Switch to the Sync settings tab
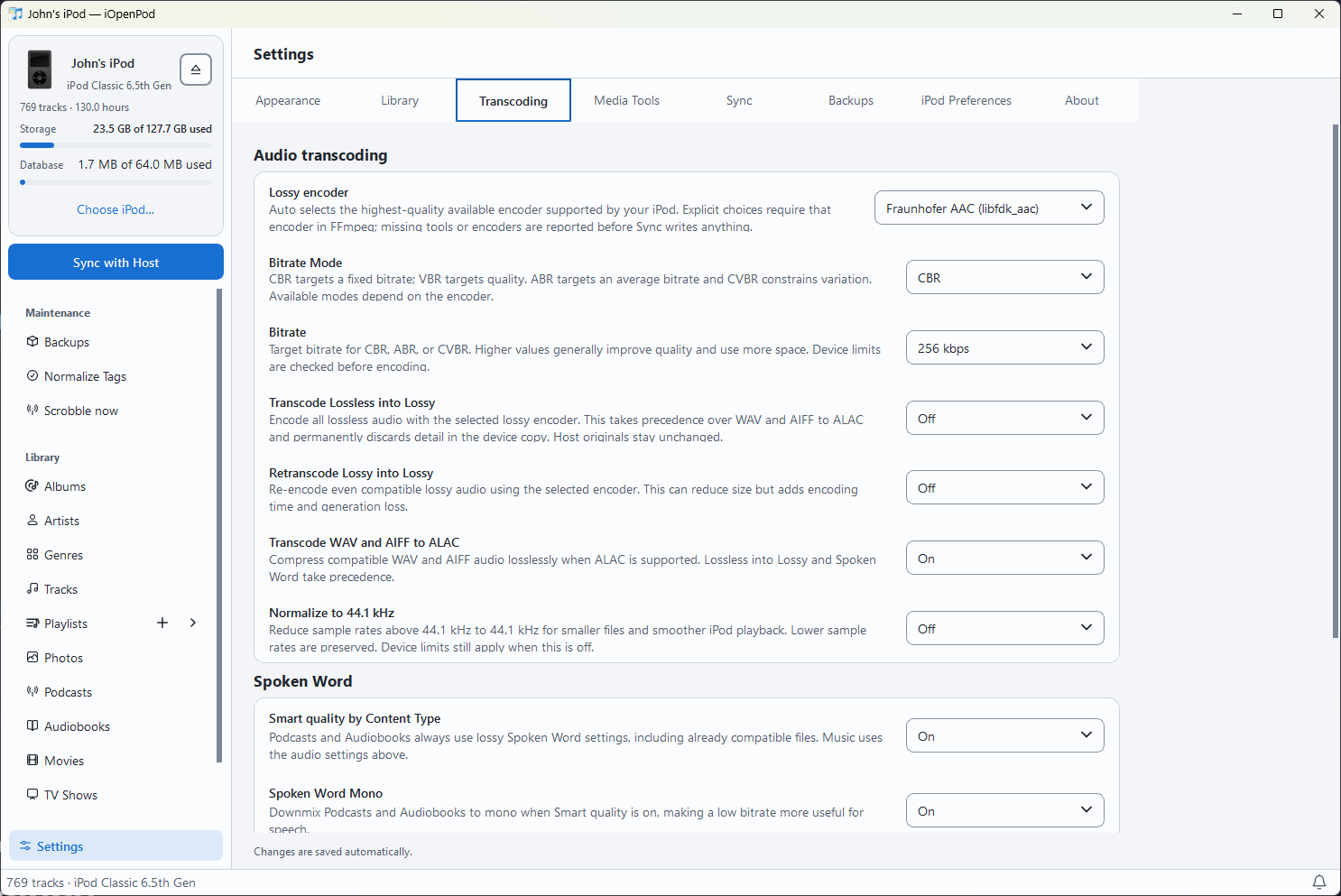Screen dimensions: 1341x896 coord(739,100)
